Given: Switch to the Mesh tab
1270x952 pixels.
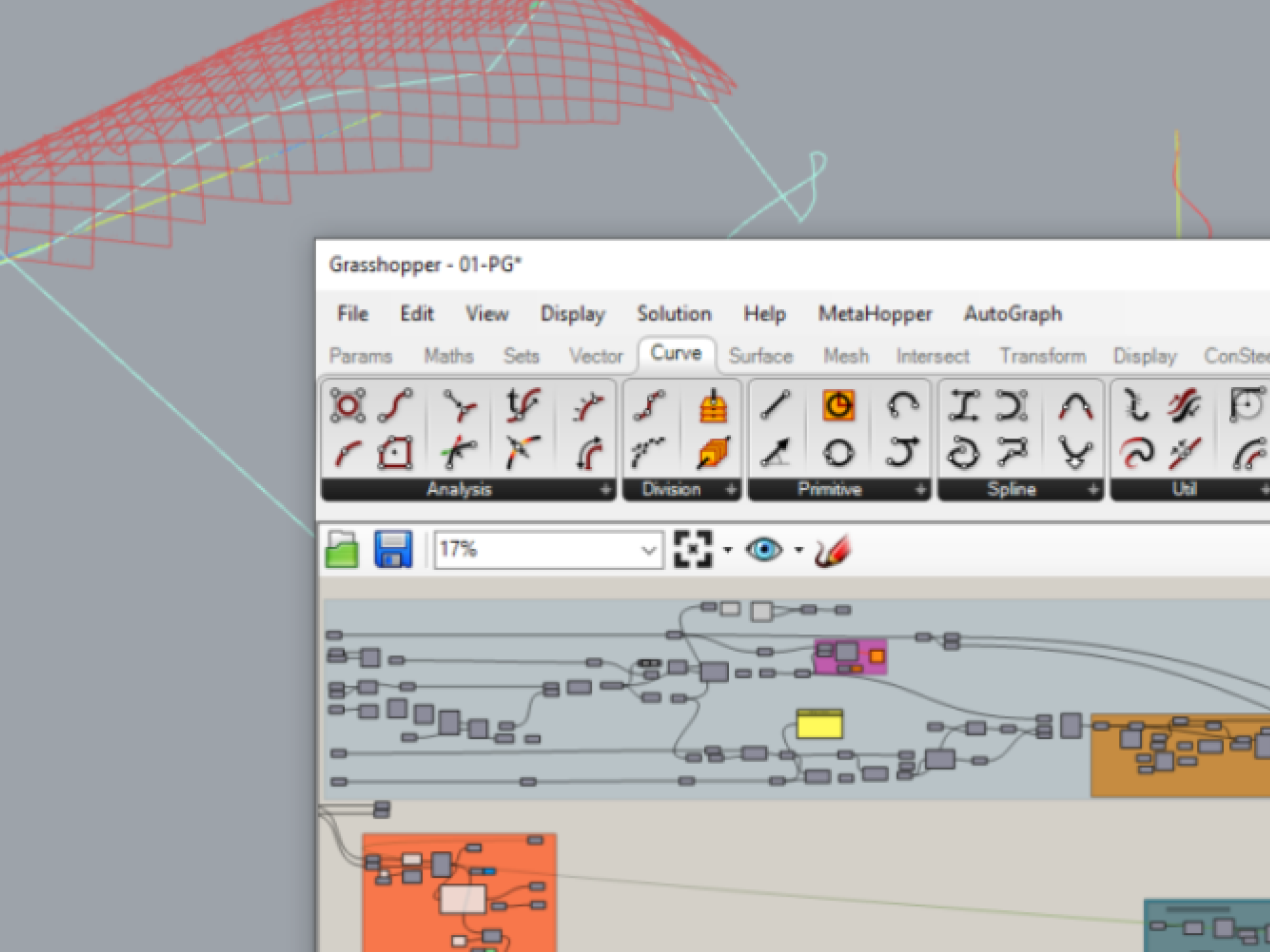Looking at the screenshot, I should 846,356.
